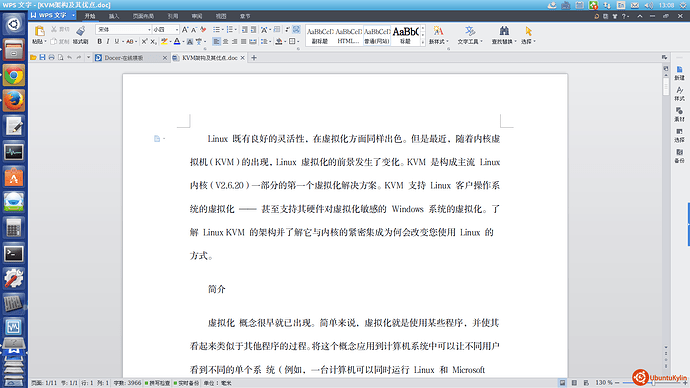Image resolution: width=690 pixels, height=388 pixels.
Task: Apply numbered list
Action: [229, 29]
